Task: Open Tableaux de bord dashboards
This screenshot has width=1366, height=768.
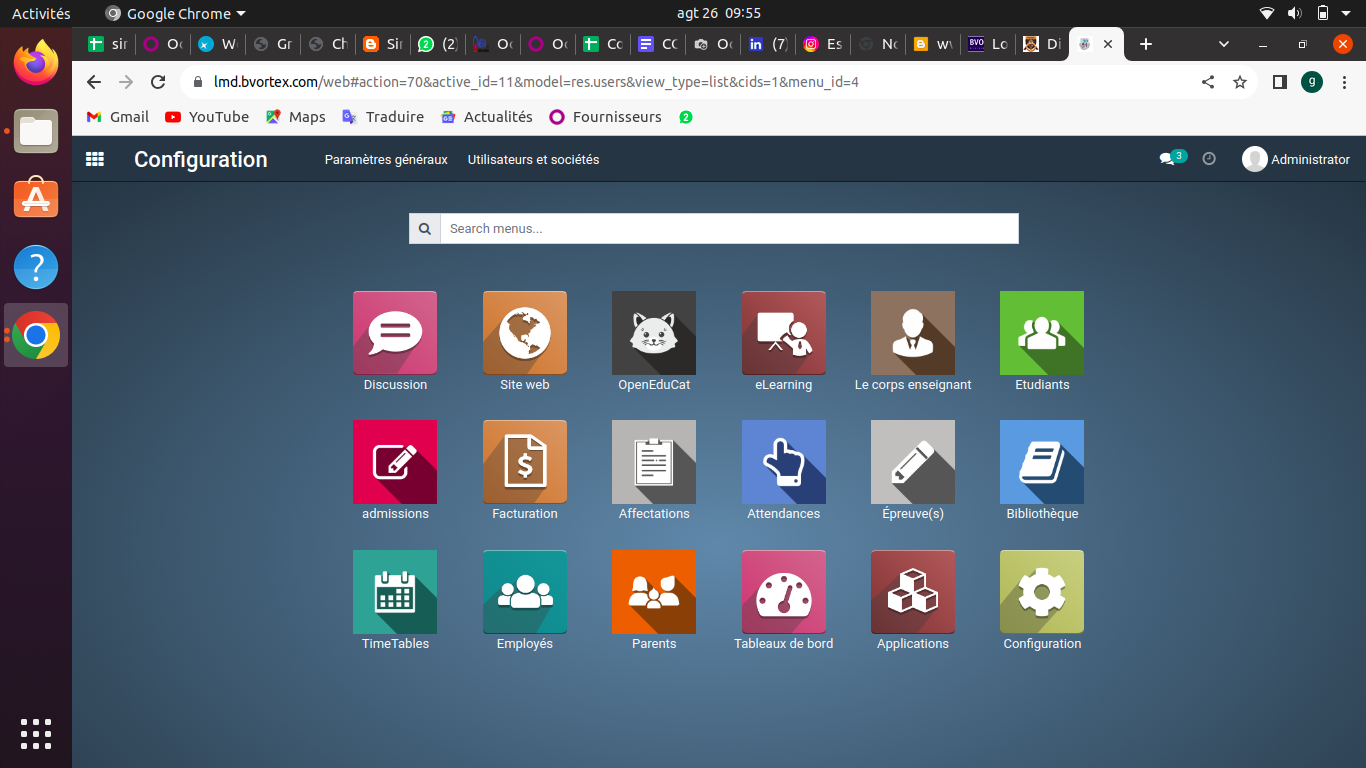Action: click(783, 592)
